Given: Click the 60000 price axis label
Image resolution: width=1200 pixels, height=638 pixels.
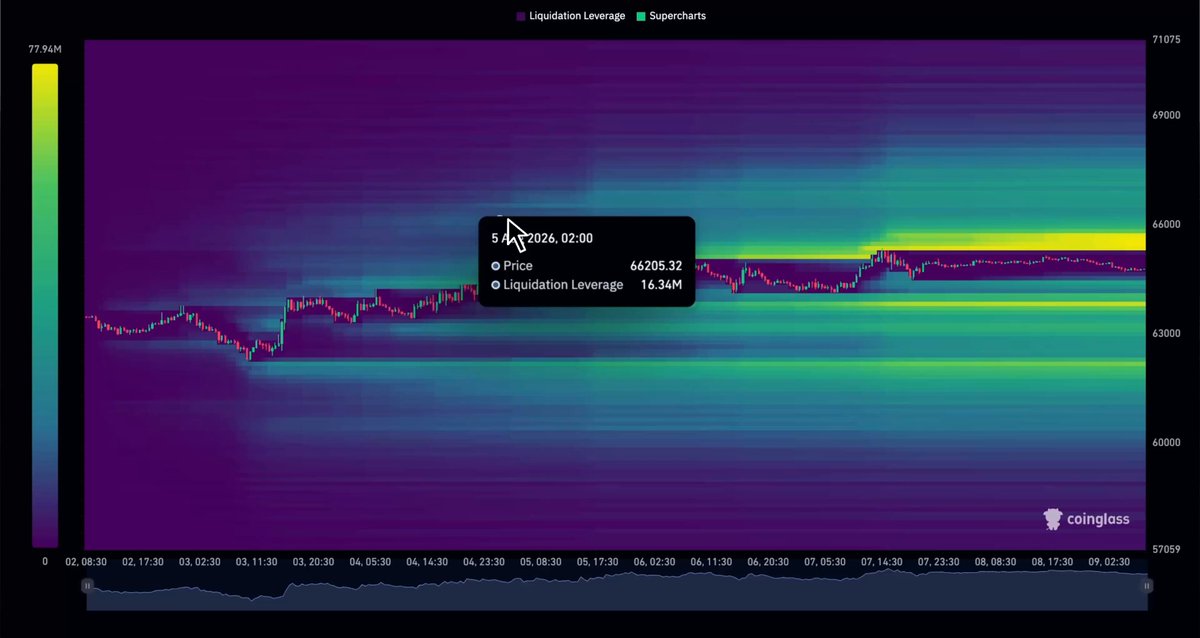Looking at the screenshot, I should pos(1164,442).
